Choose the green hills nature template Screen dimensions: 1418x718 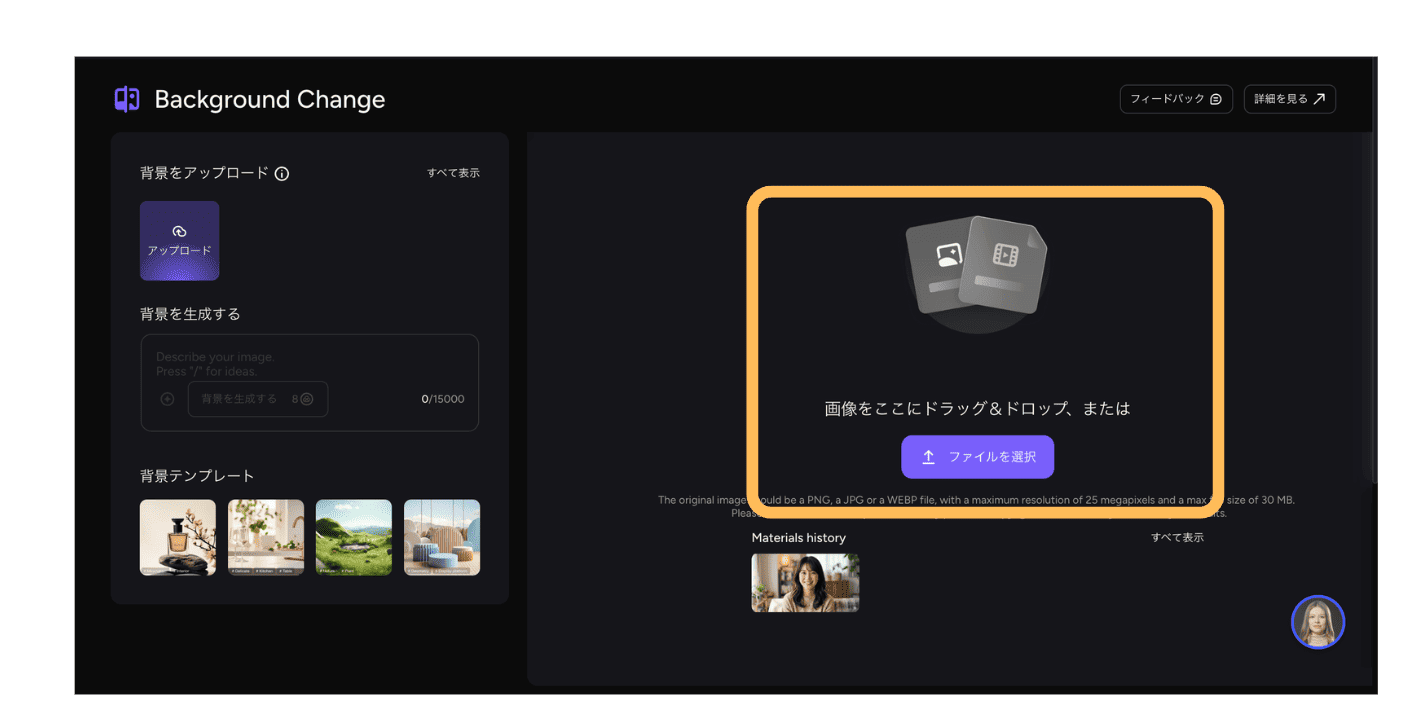(x=354, y=538)
